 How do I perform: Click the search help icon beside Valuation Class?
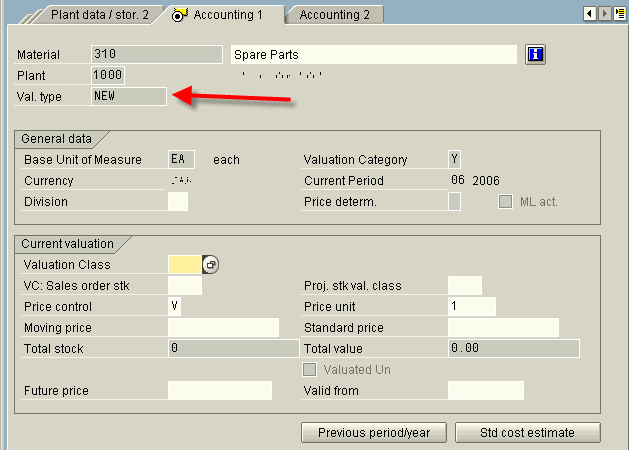click(x=210, y=265)
